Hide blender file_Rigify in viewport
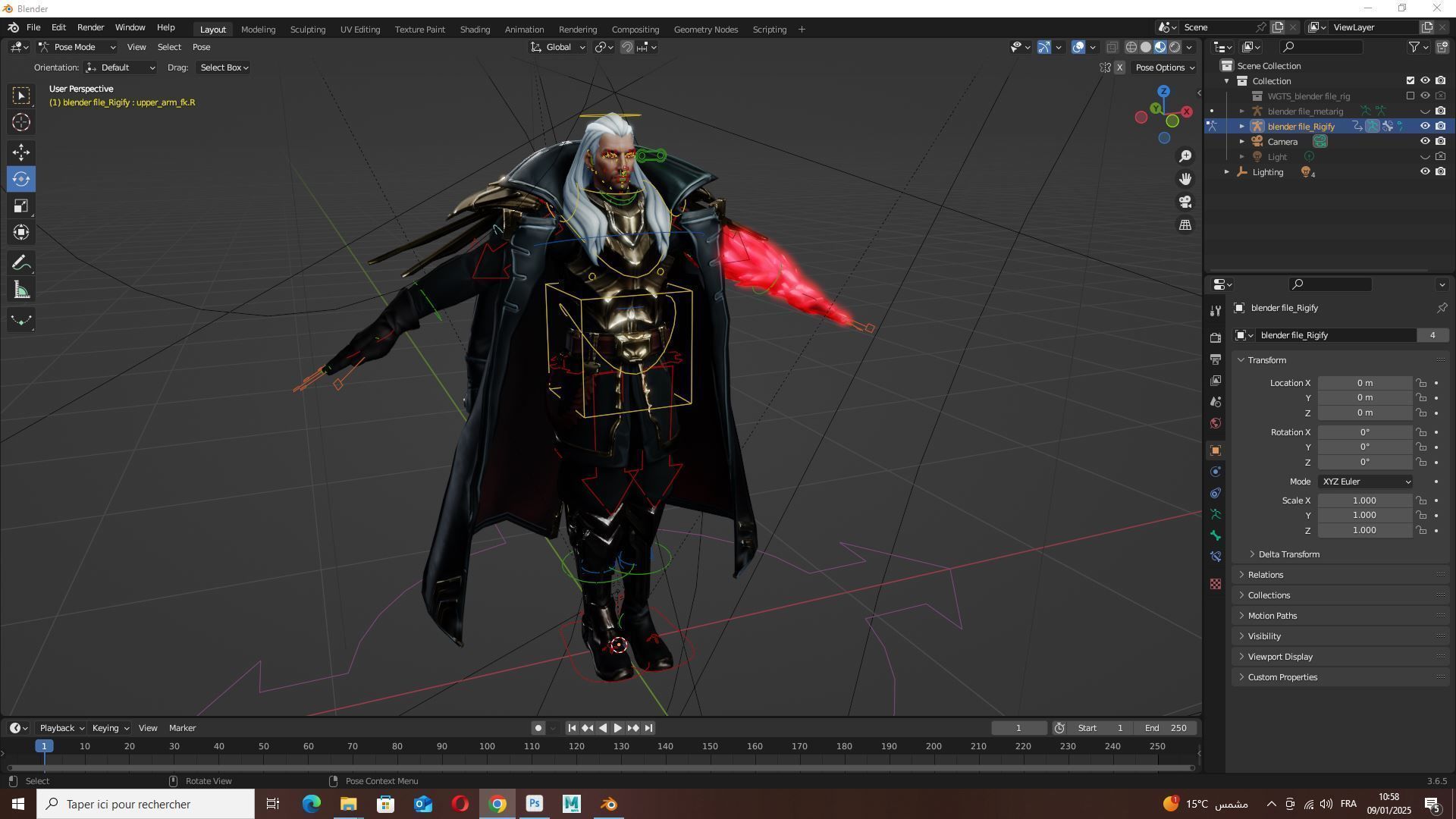1456x819 pixels. pyautogui.click(x=1425, y=126)
